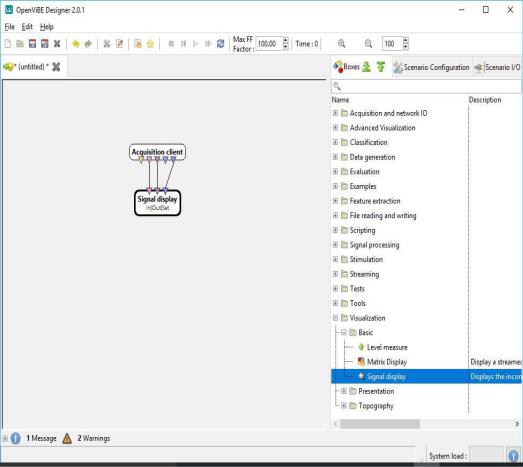Increase zoom percentage with up arrow

[x=406, y=40]
